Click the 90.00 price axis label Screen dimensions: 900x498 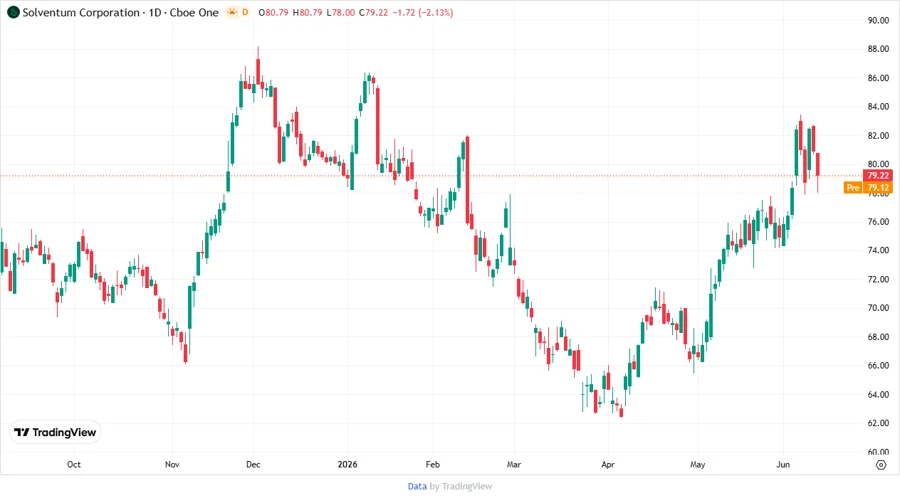point(878,20)
